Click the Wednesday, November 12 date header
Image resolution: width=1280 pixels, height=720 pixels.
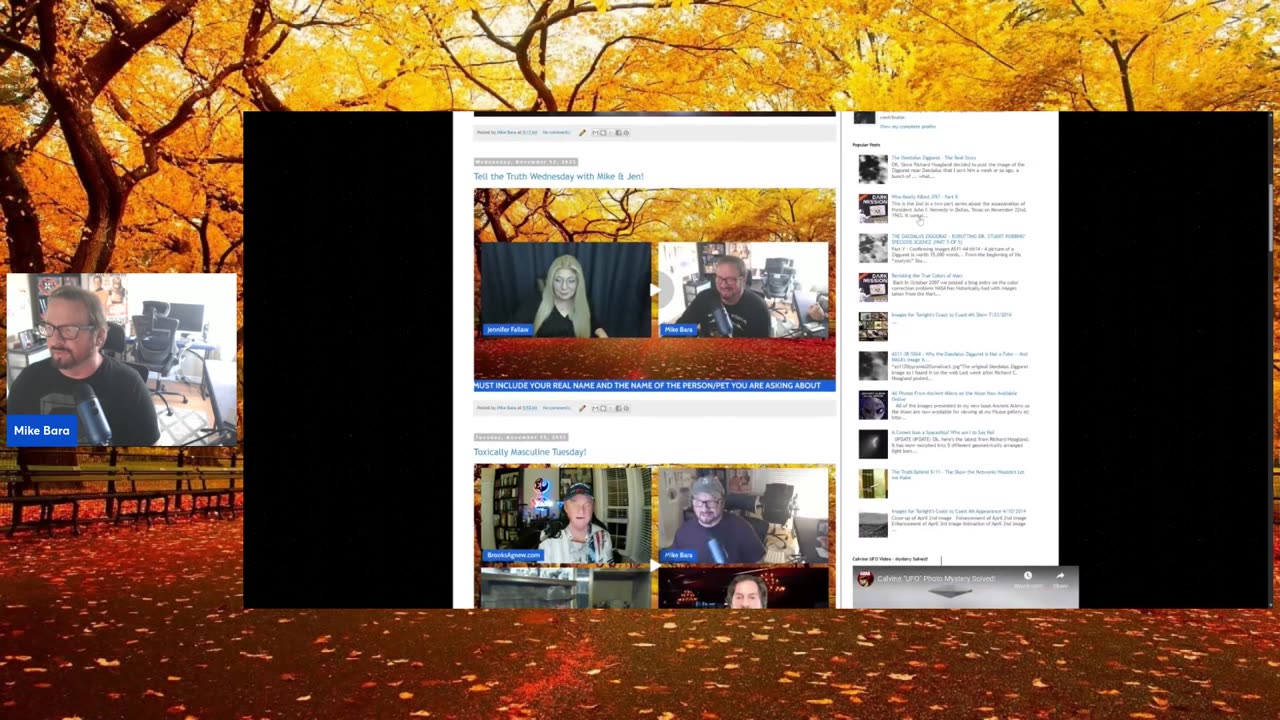point(526,161)
